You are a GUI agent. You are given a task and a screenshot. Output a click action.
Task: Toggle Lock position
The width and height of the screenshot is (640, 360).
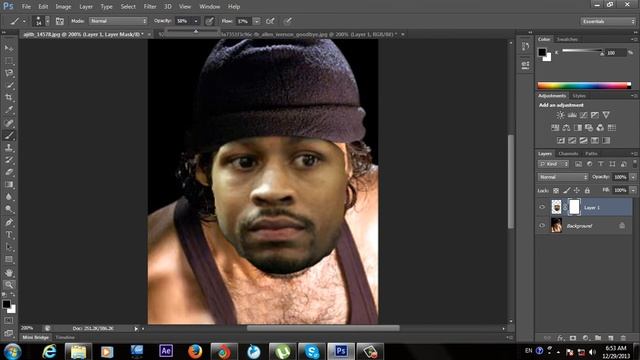click(x=577, y=190)
